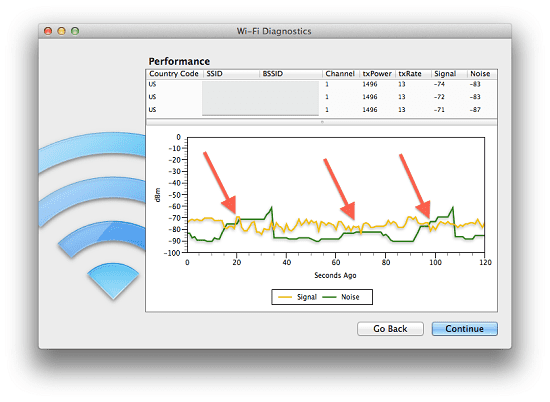
Task: Sort table by BSSID column header
Action: (291, 74)
